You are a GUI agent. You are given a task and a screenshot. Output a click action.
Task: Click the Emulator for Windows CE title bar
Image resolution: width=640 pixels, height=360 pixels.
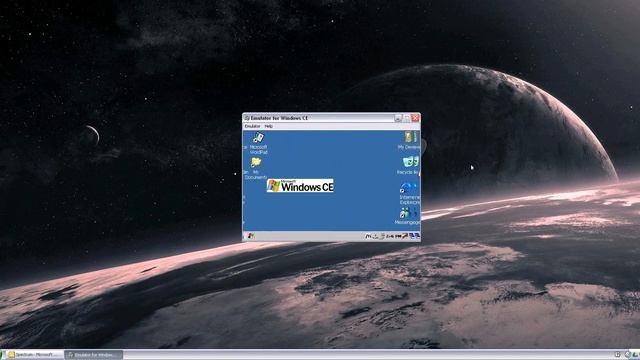tap(318, 118)
